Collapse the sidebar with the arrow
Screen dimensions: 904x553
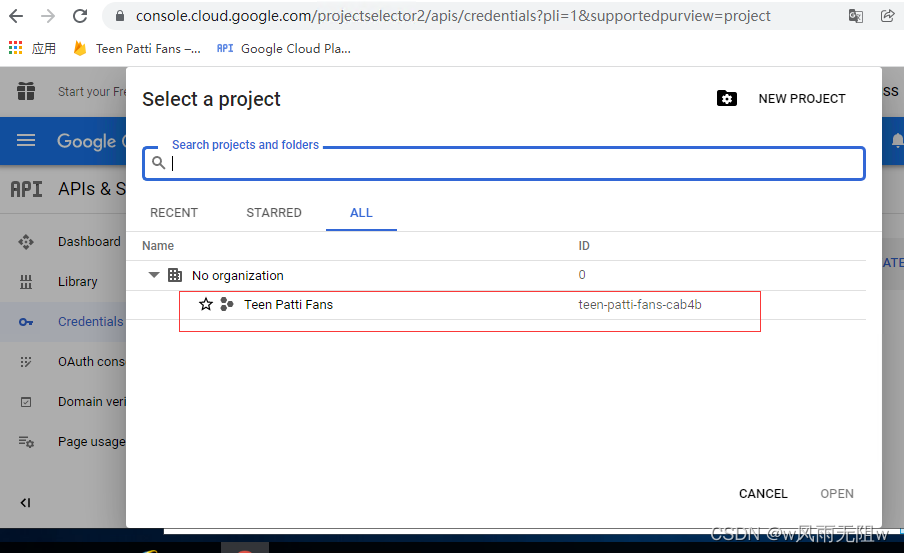click(x=25, y=503)
